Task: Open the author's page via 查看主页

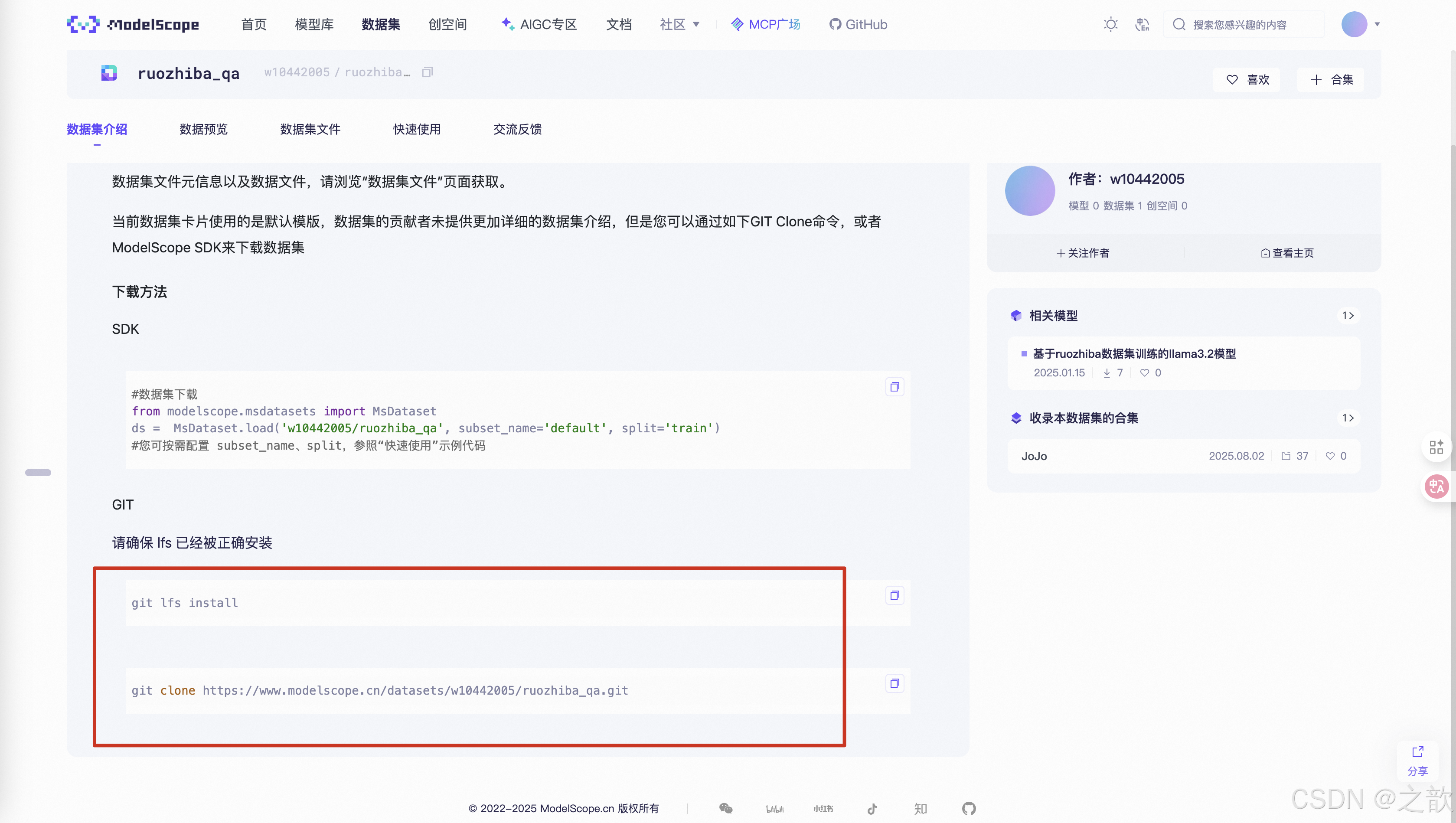Action: [1288, 253]
